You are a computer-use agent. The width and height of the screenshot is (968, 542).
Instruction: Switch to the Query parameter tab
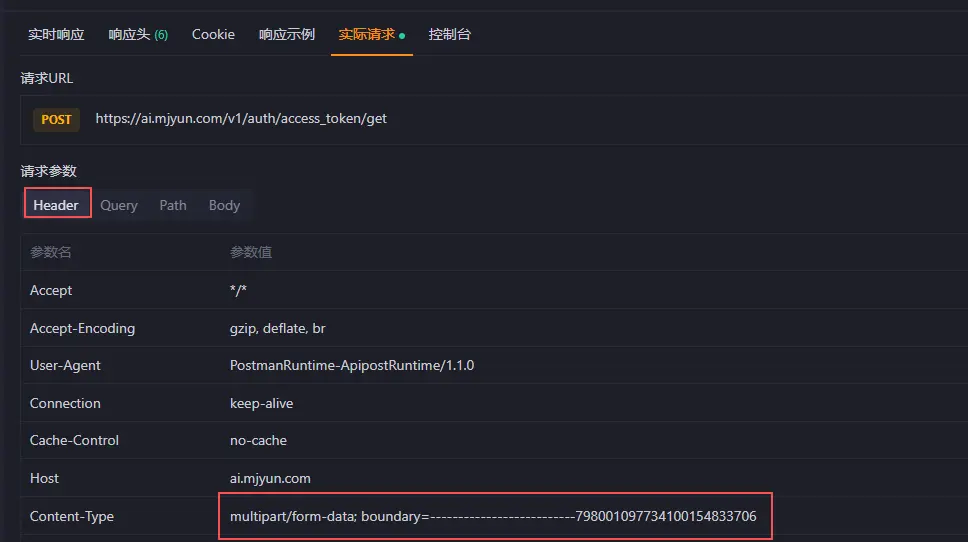[x=119, y=205]
